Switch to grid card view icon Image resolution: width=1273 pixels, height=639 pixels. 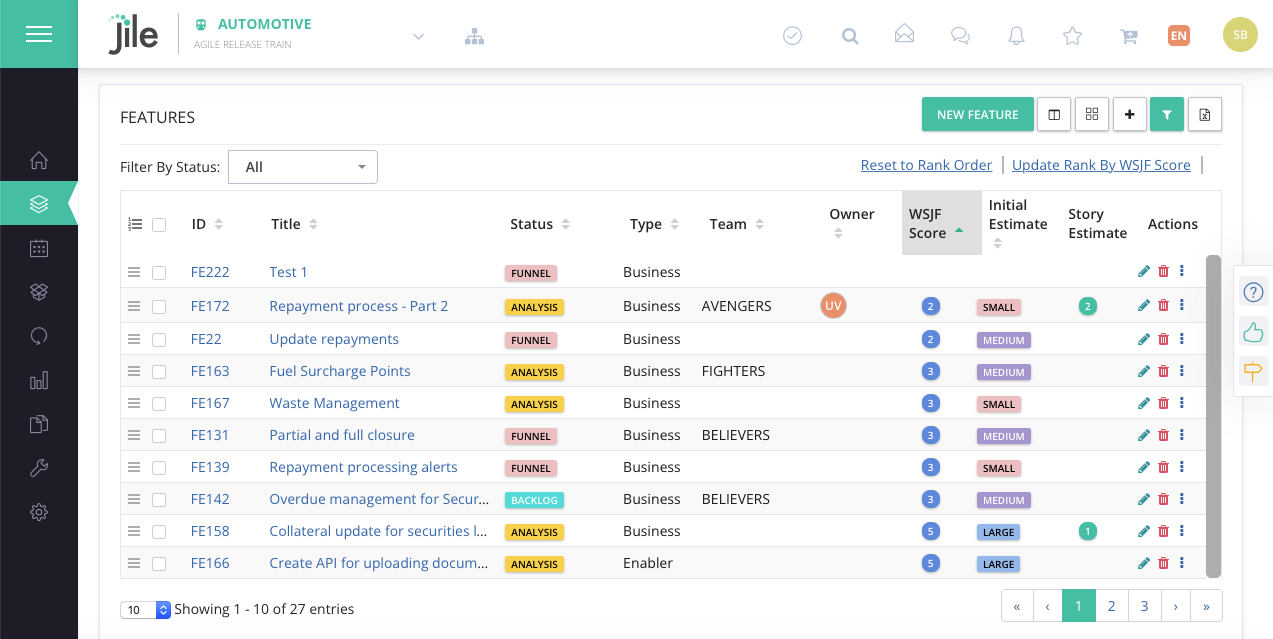coord(1092,115)
